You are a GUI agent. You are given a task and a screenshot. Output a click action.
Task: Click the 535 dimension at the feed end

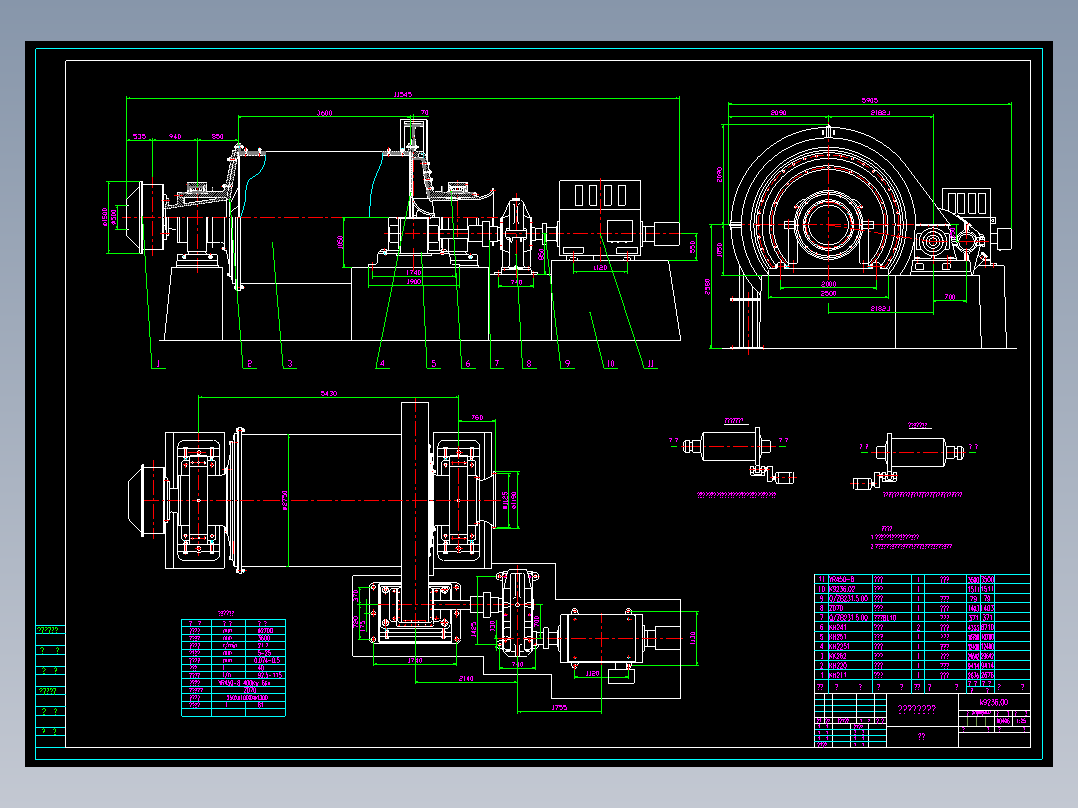pyautogui.click(x=139, y=137)
